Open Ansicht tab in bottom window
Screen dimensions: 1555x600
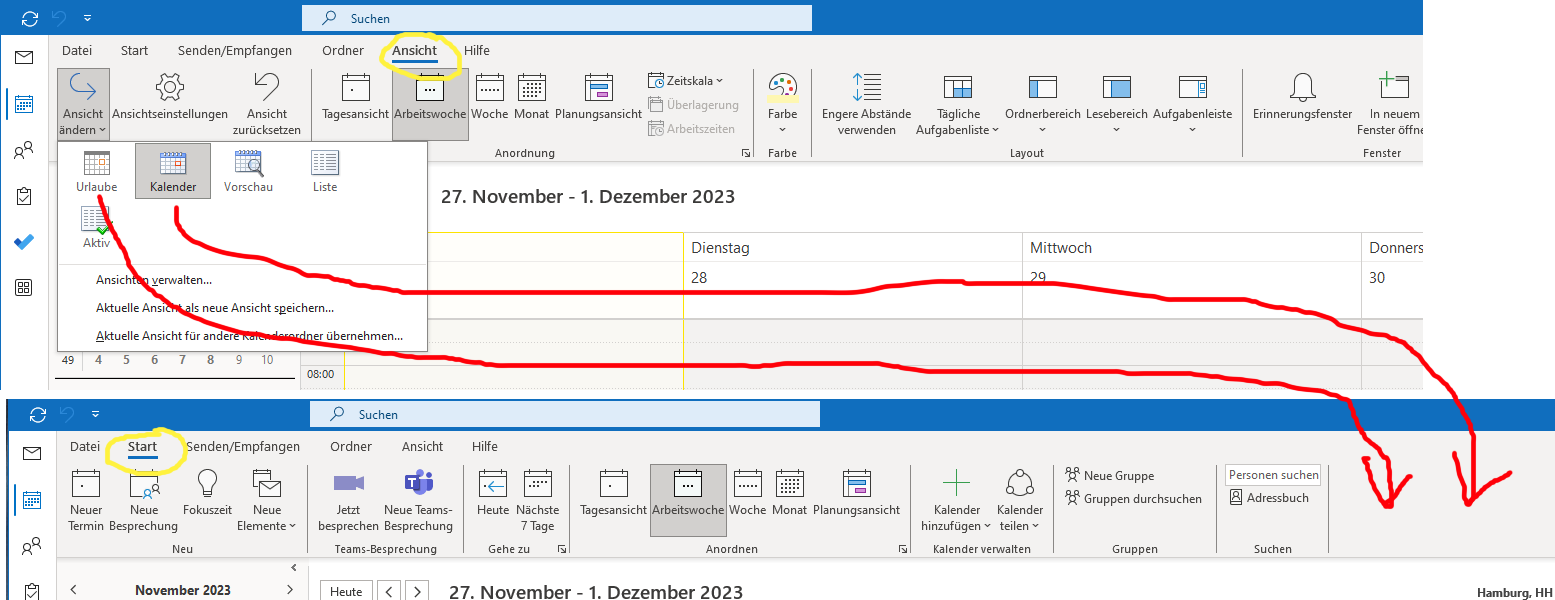[x=422, y=447]
